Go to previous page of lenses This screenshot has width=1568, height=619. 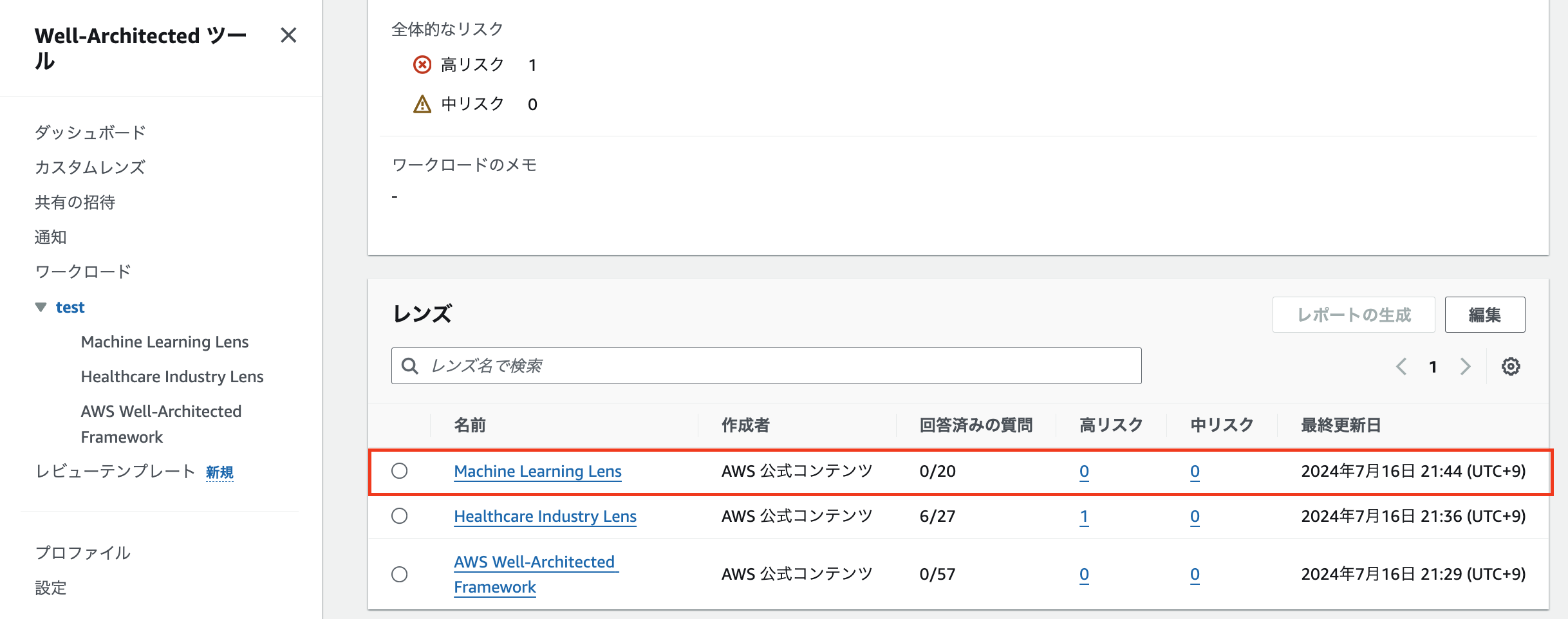click(x=1401, y=367)
